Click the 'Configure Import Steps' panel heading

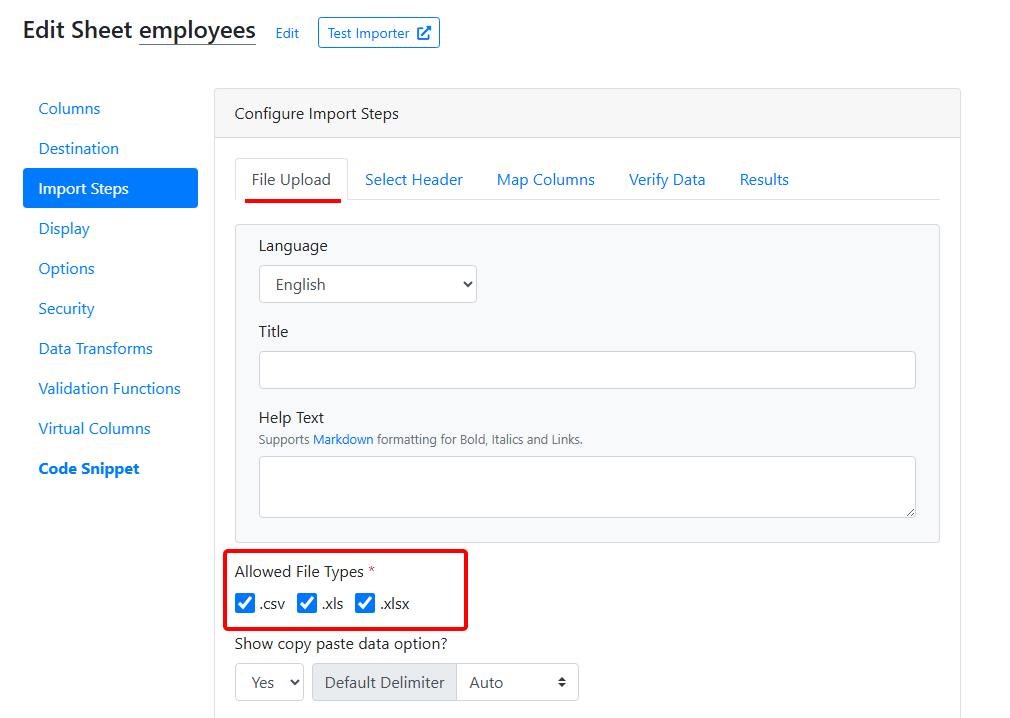click(x=316, y=113)
